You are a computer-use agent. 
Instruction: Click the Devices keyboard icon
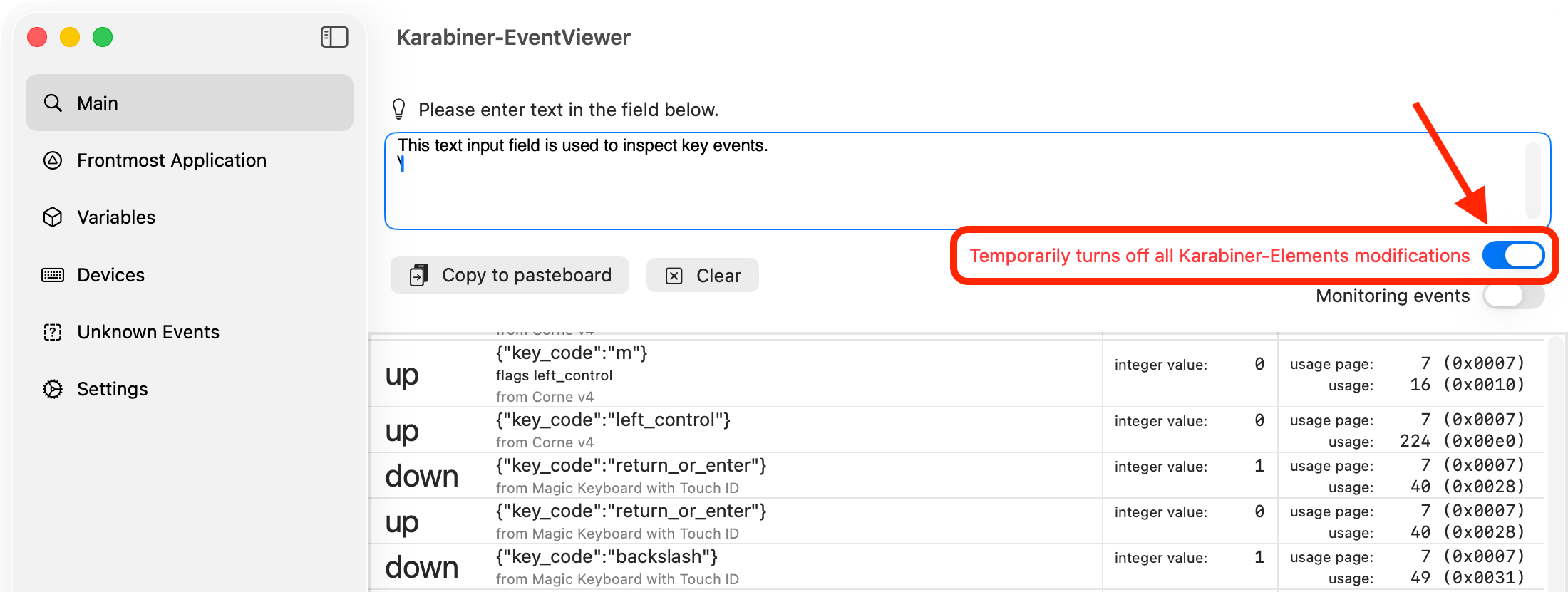[x=53, y=275]
